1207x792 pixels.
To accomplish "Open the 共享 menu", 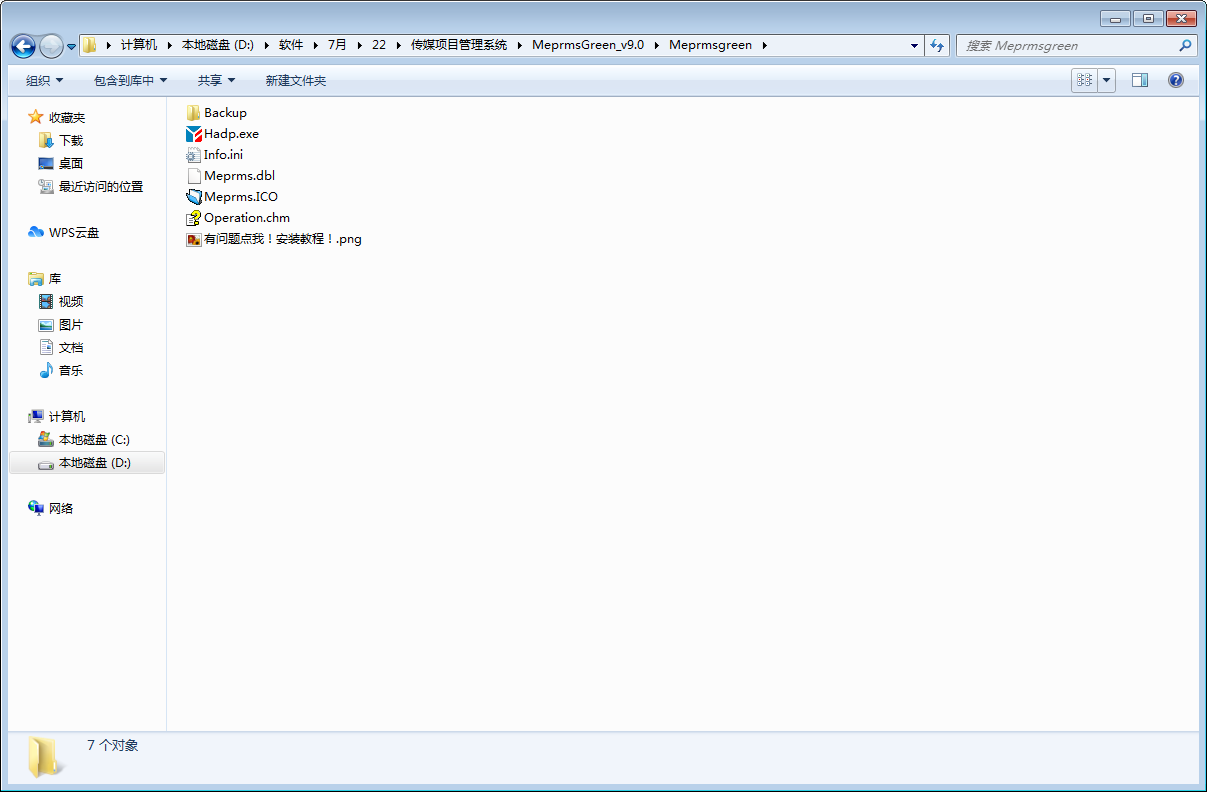I will 216,80.
